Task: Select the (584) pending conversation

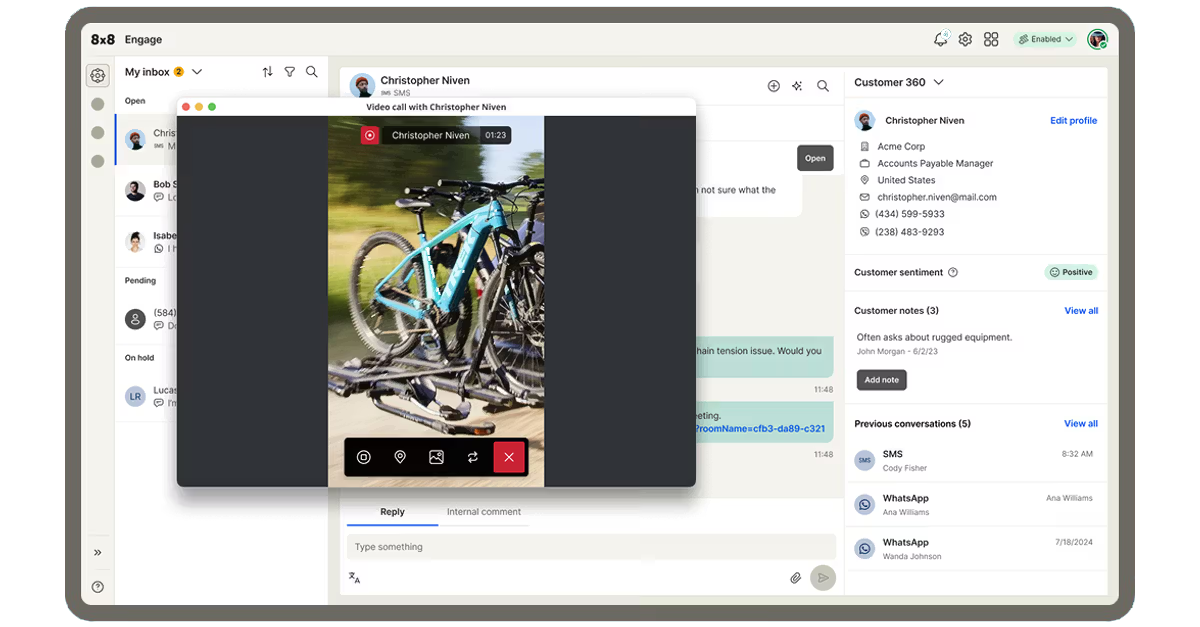Action: [x=147, y=319]
